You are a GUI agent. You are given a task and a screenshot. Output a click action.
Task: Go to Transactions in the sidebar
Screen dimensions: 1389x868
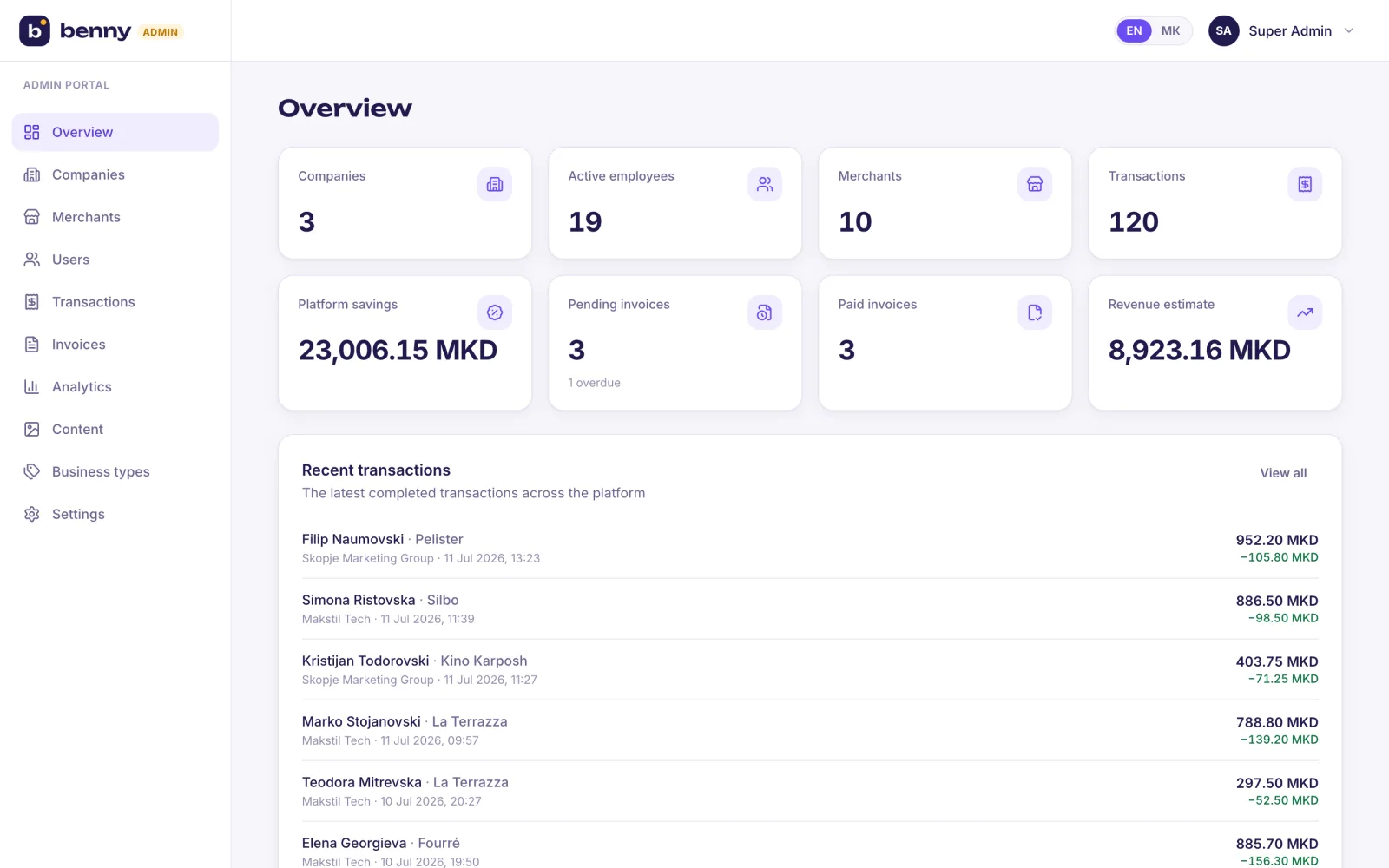click(x=115, y=302)
